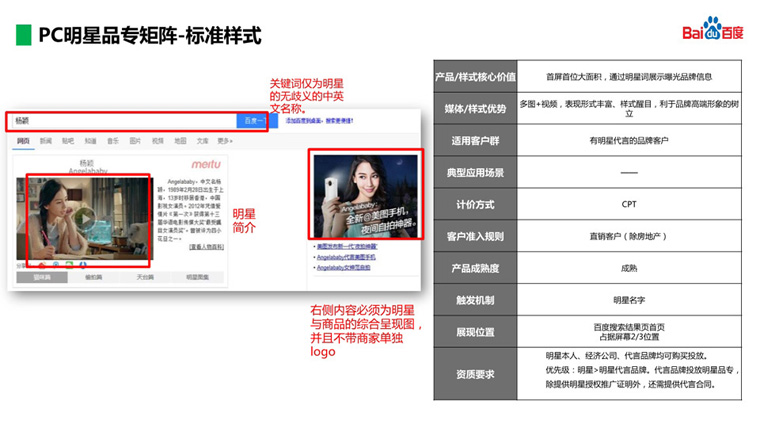Expand the 更多» search categories

point(225,141)
